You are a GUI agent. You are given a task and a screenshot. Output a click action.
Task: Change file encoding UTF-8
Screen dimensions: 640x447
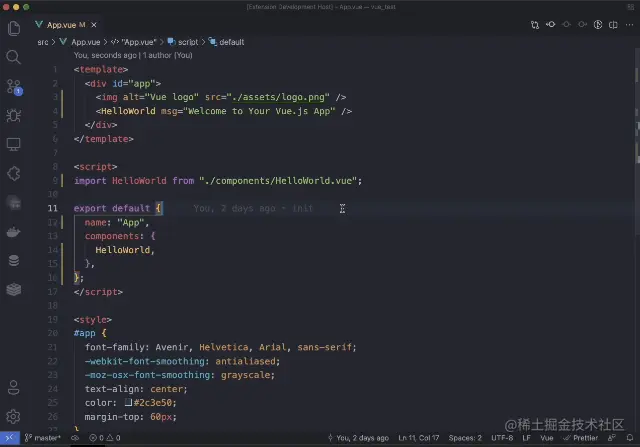[x=502, y=438]
